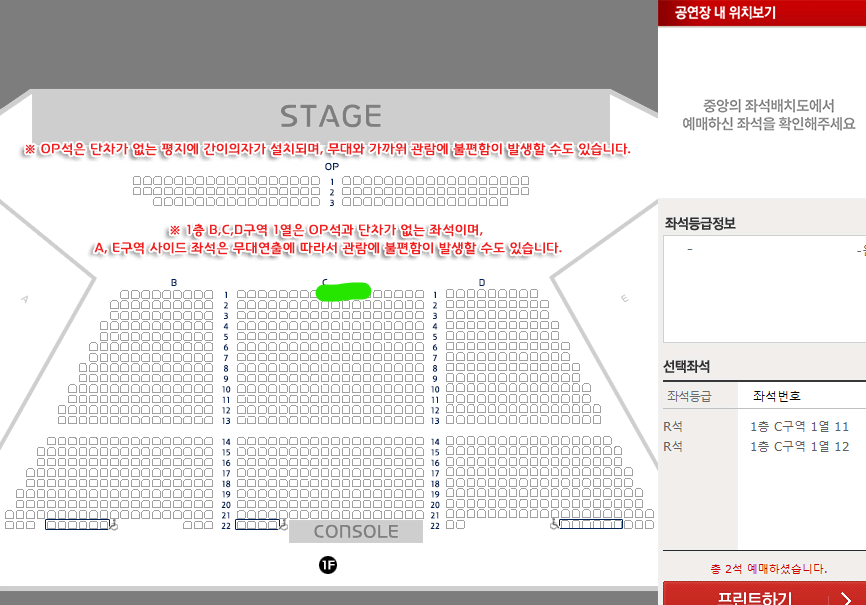This screenshot has height=605, width=866.
Task: Select the green highlighted seats in section C
Action: pos(343,291)
